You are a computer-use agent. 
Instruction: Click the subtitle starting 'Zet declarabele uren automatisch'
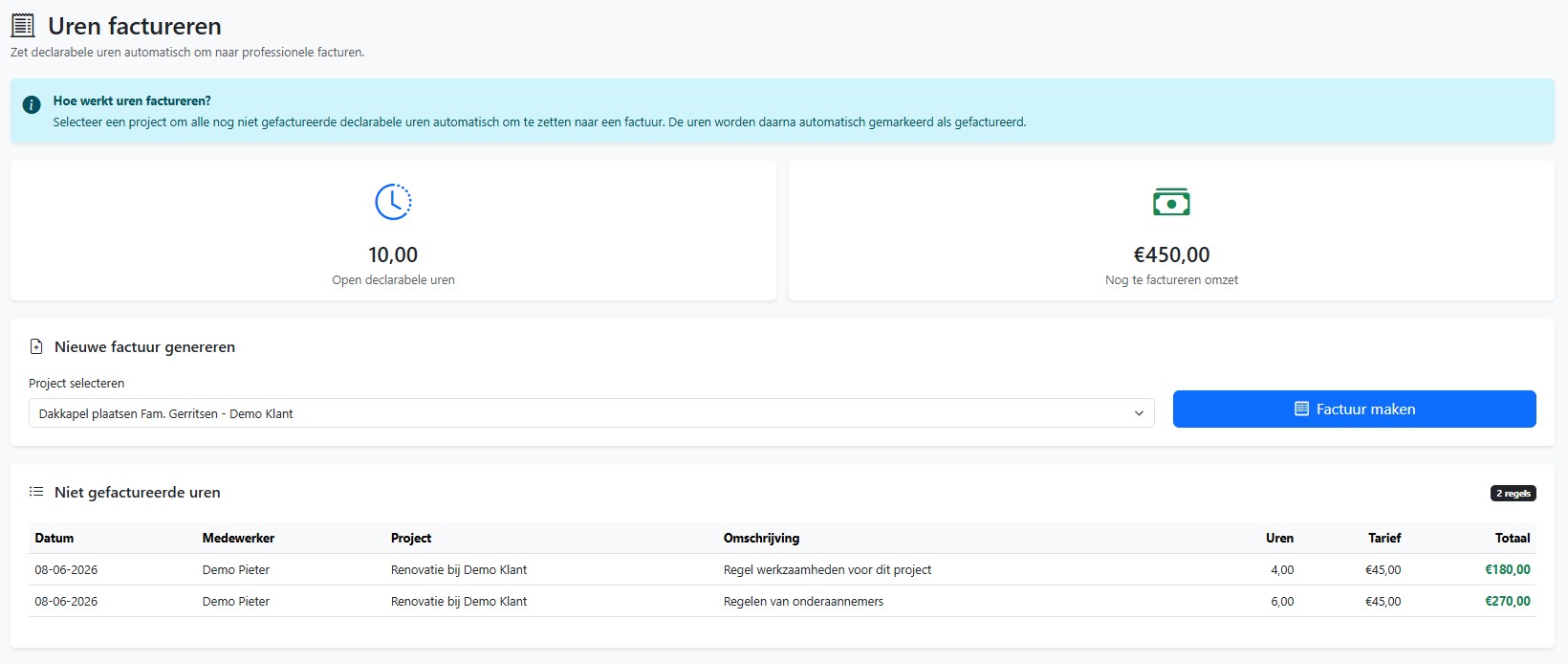(x=187, y=53)
